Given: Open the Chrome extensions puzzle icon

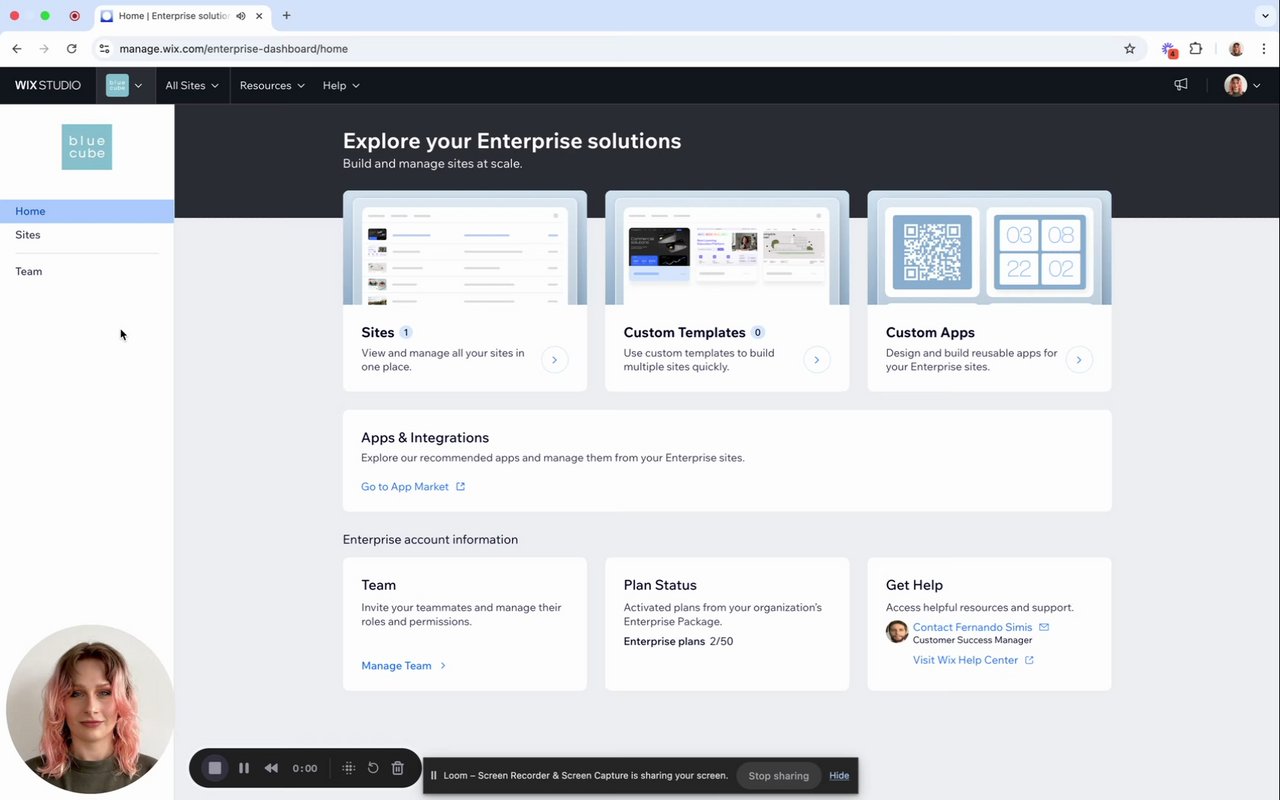Looking at the screenshot, I should 1196,48.
